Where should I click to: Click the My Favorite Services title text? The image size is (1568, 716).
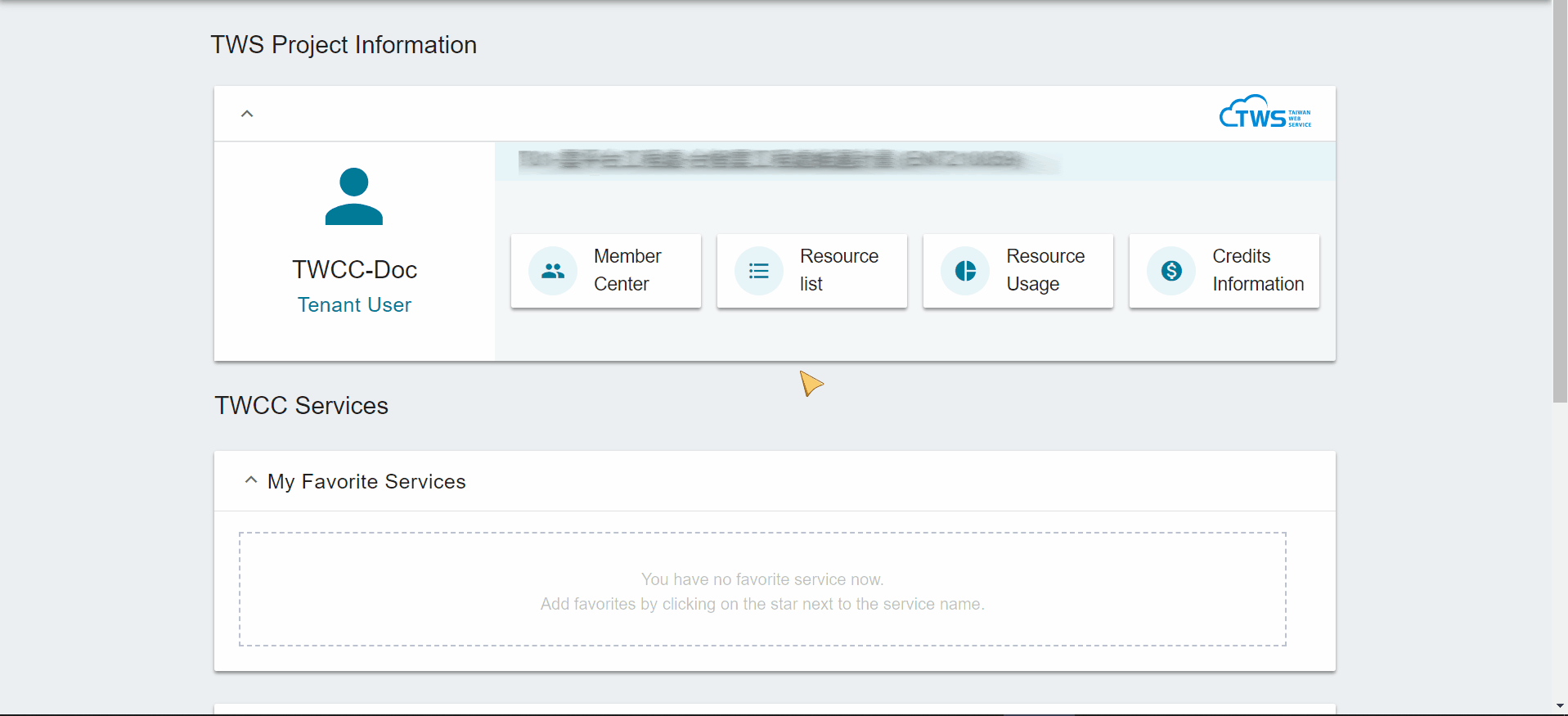tap(366, 481)
